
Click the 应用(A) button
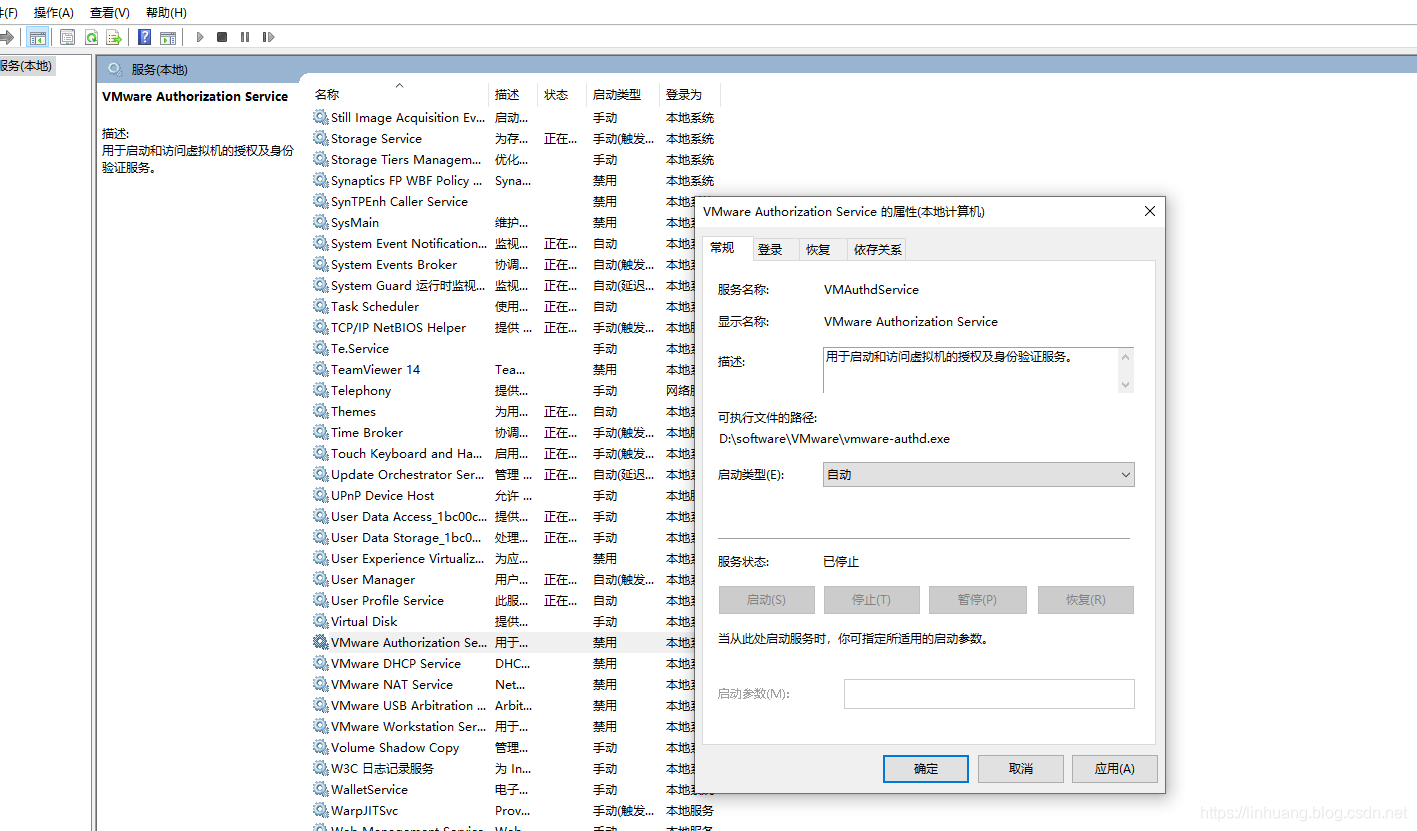[1114, 768]
